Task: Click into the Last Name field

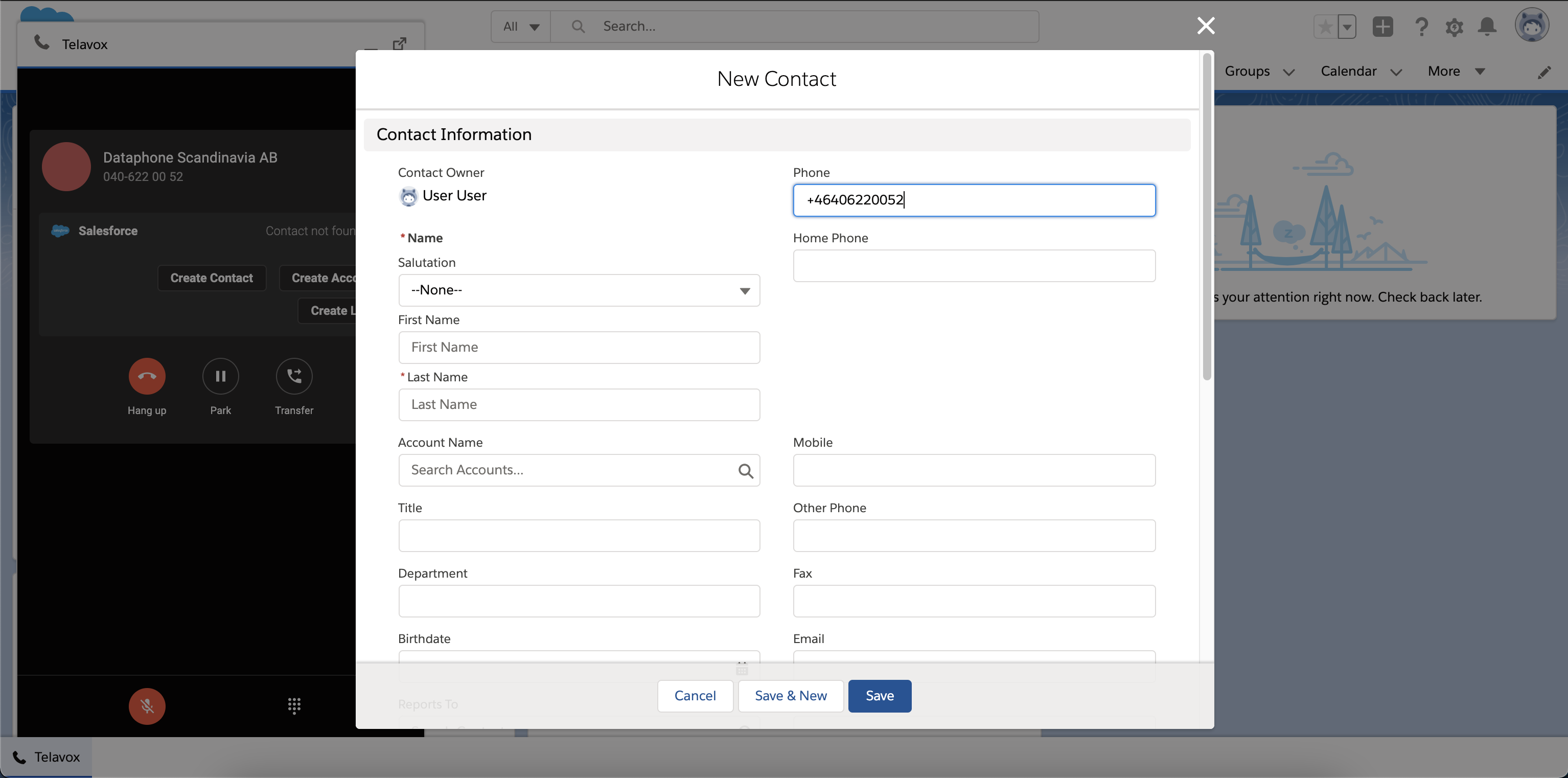Action: [578, 405]
